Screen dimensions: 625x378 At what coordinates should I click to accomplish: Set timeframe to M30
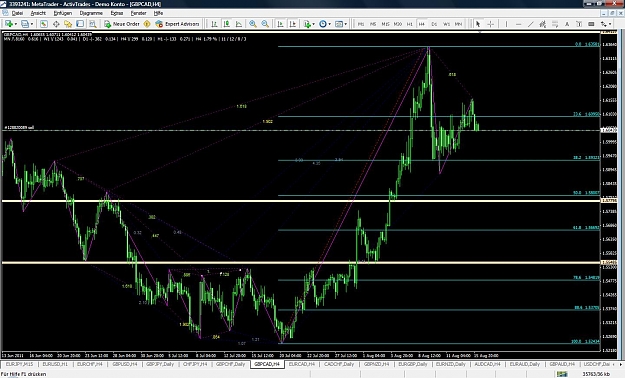(x=398, y=24)
